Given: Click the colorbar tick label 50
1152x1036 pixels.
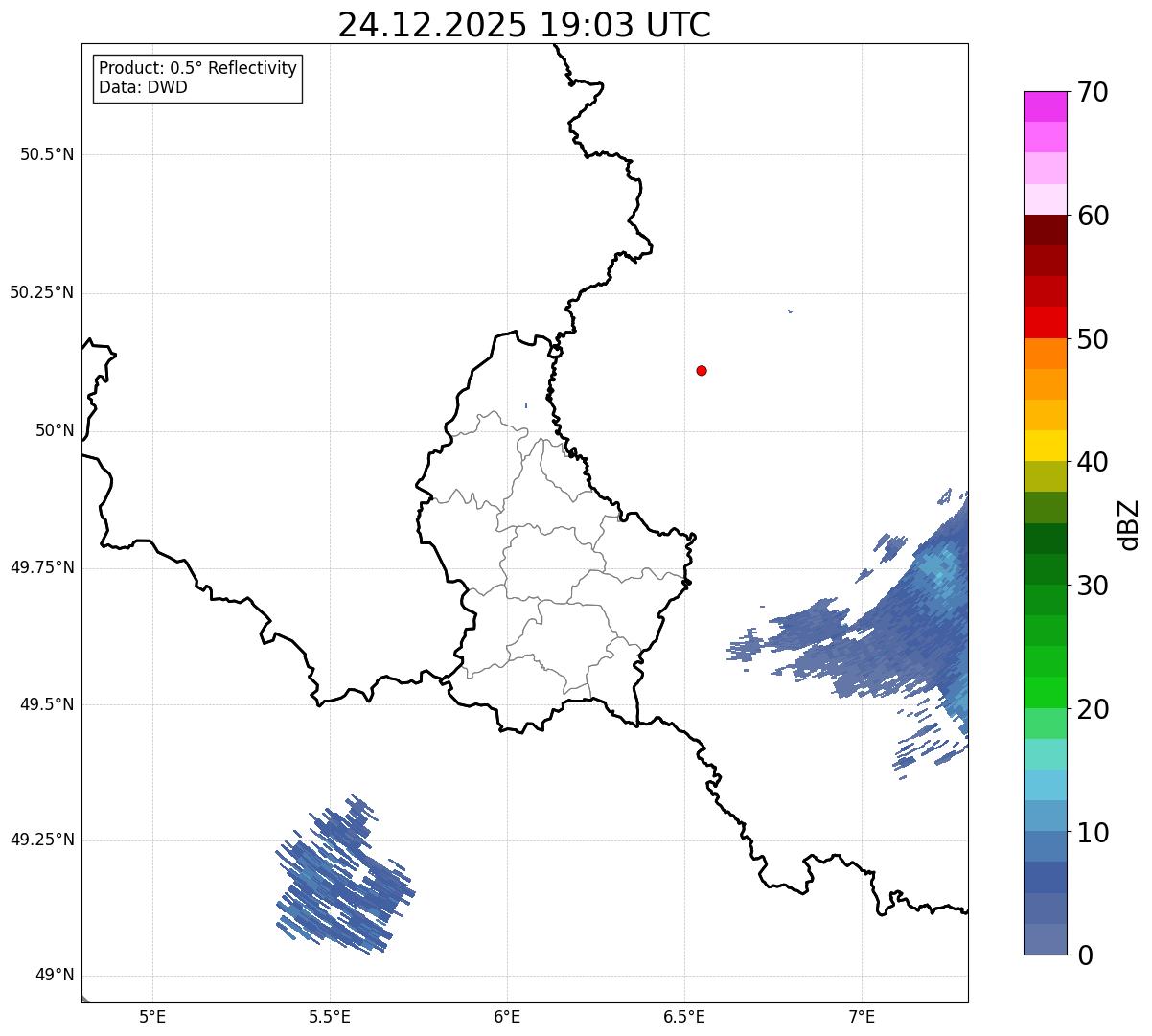Looking at the screenshot, I should coord(1093,339).
